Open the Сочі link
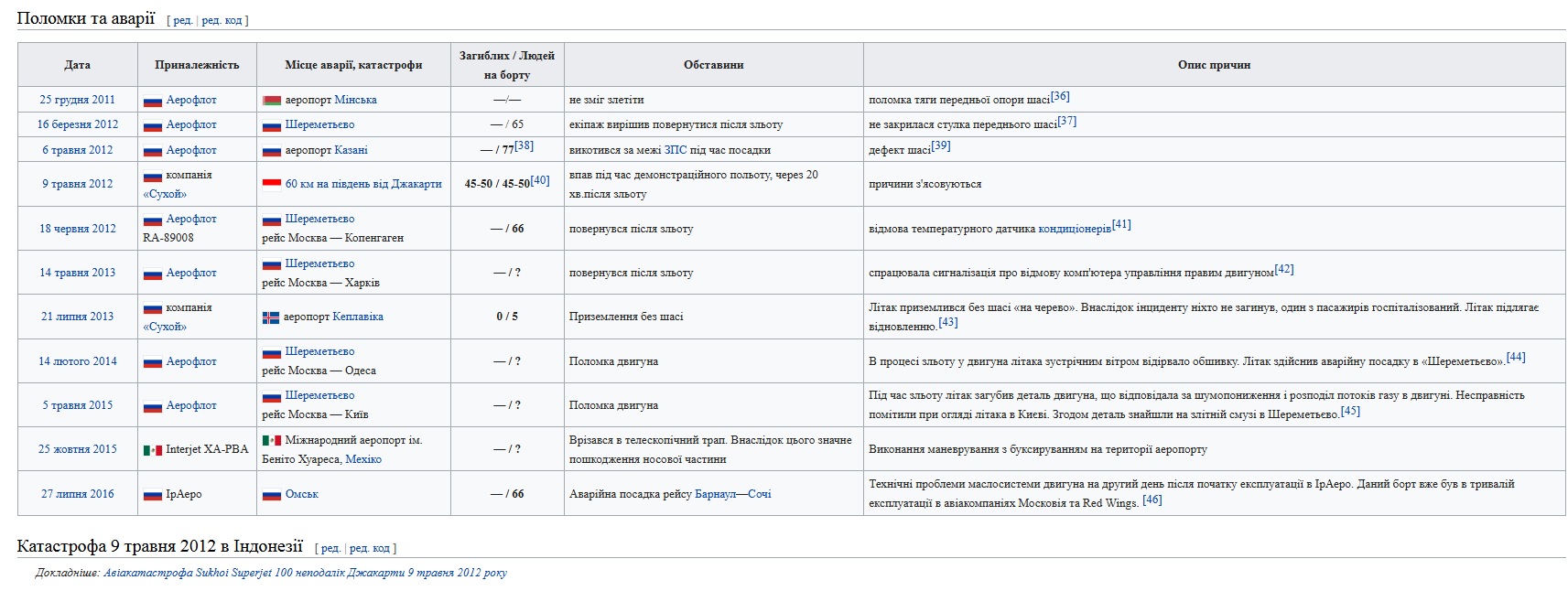The image size is (1568, 591). (760, 494)
